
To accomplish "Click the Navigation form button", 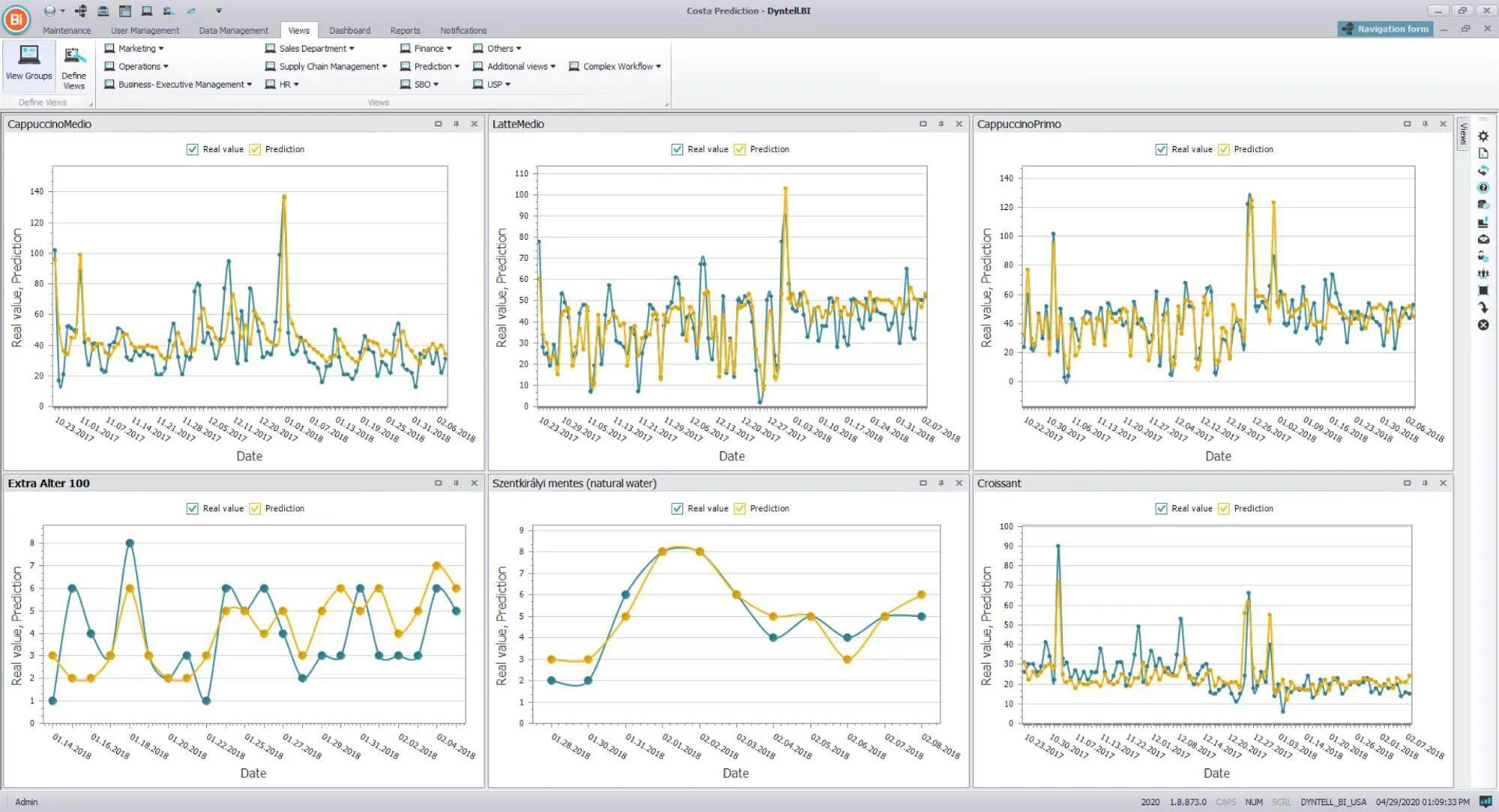I will coord(1385,28).
